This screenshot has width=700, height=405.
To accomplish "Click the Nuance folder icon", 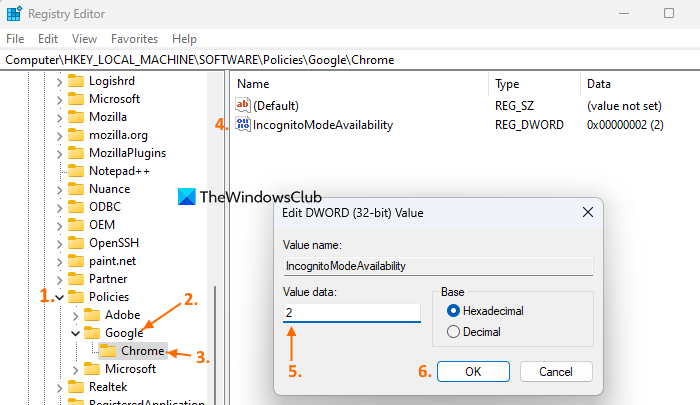I will coord(76,189).
